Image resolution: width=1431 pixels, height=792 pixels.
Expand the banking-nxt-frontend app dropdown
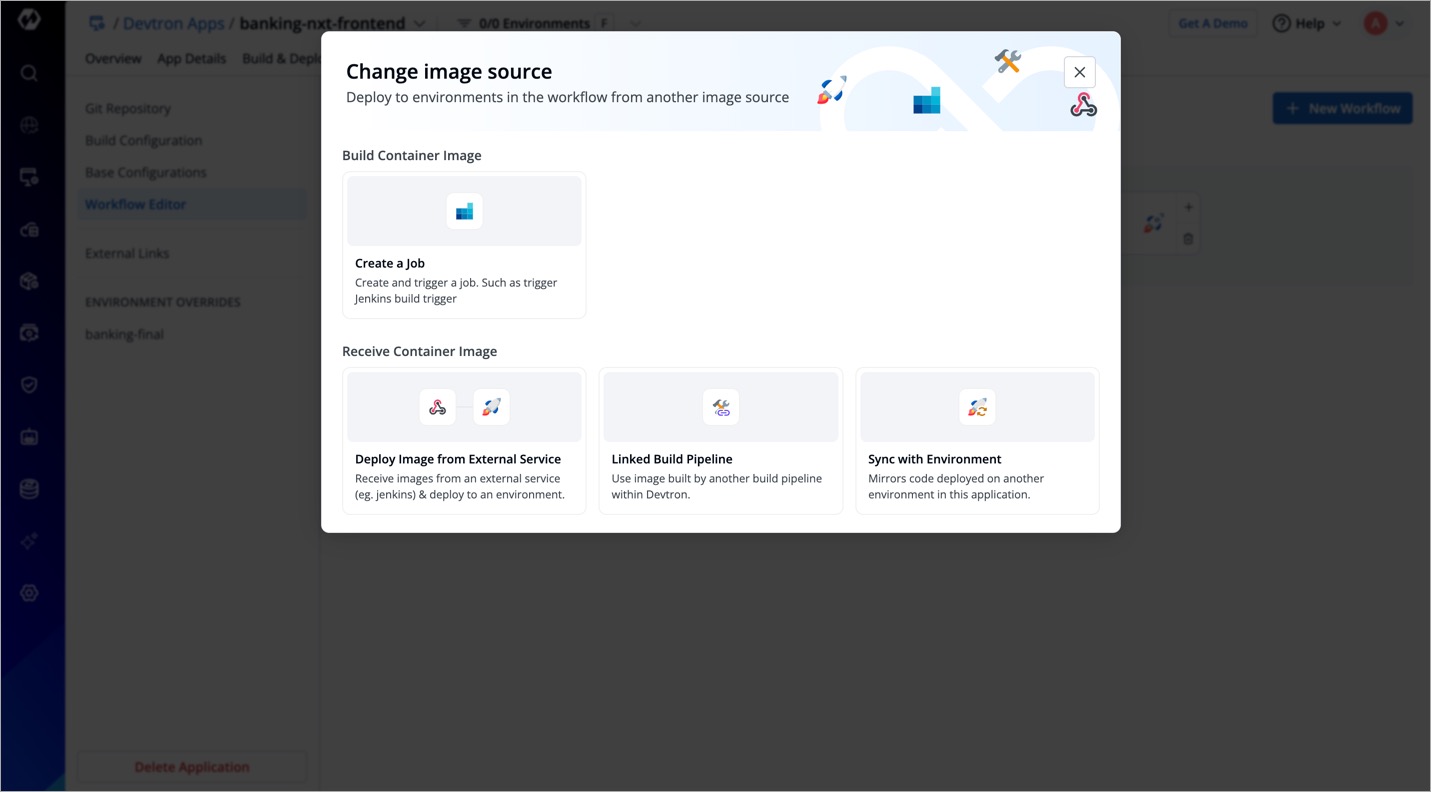point(420,23)
